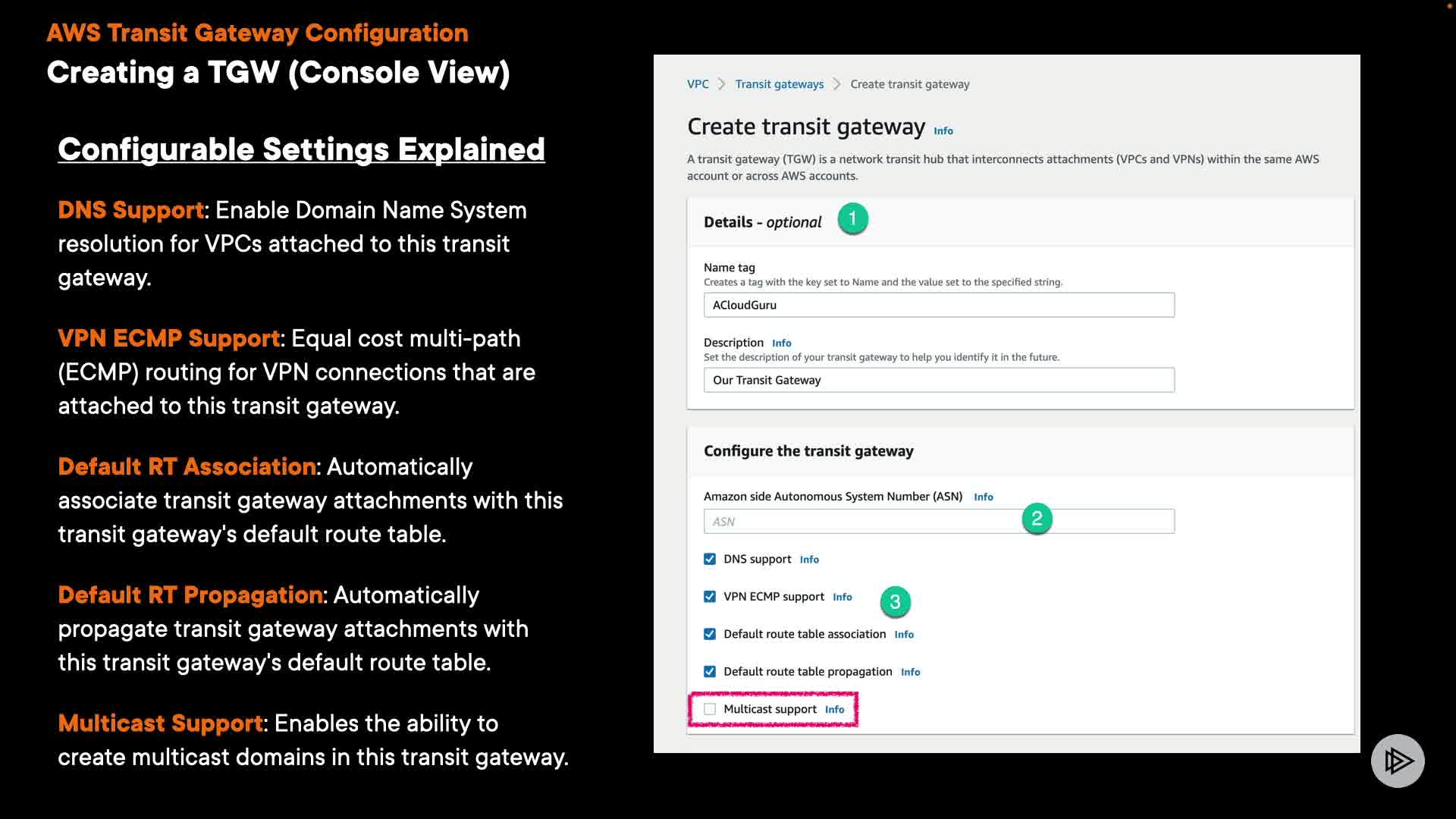The image size is (1456, 819).
Task: Open the VPC breadcrumb link
Action: click(698, 84)
